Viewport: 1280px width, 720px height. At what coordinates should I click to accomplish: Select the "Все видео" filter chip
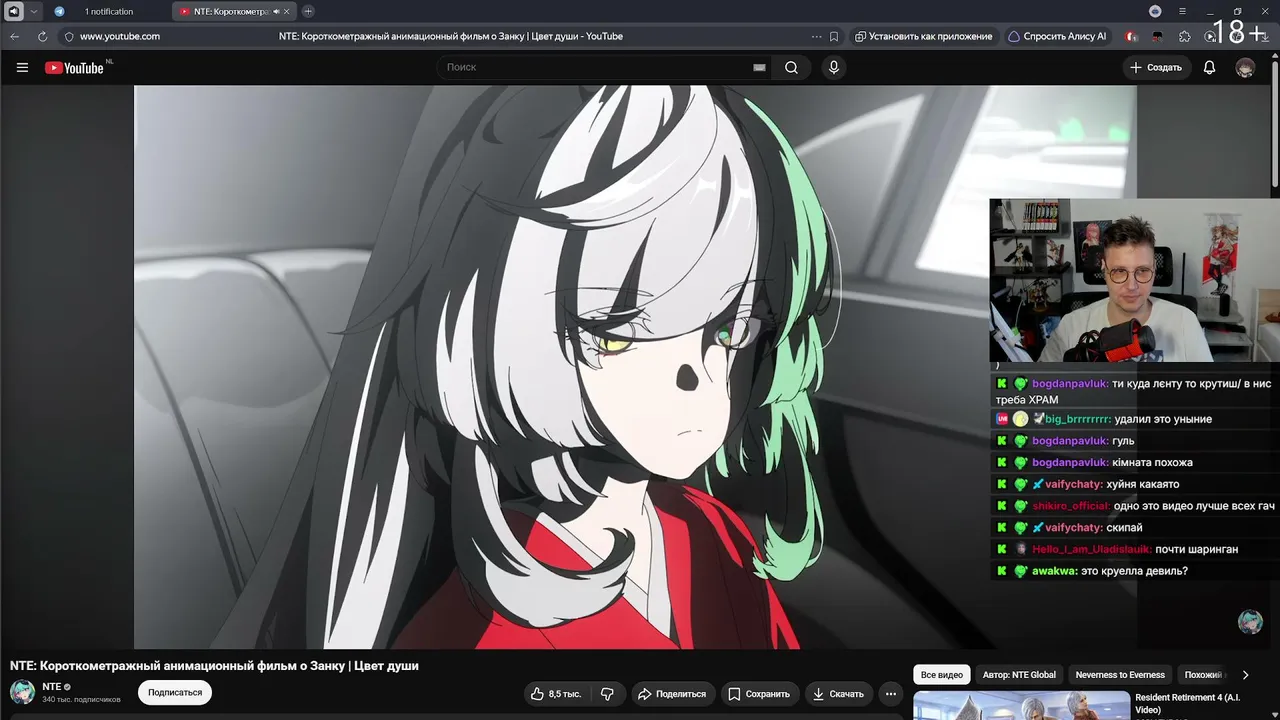coord(942,675)
